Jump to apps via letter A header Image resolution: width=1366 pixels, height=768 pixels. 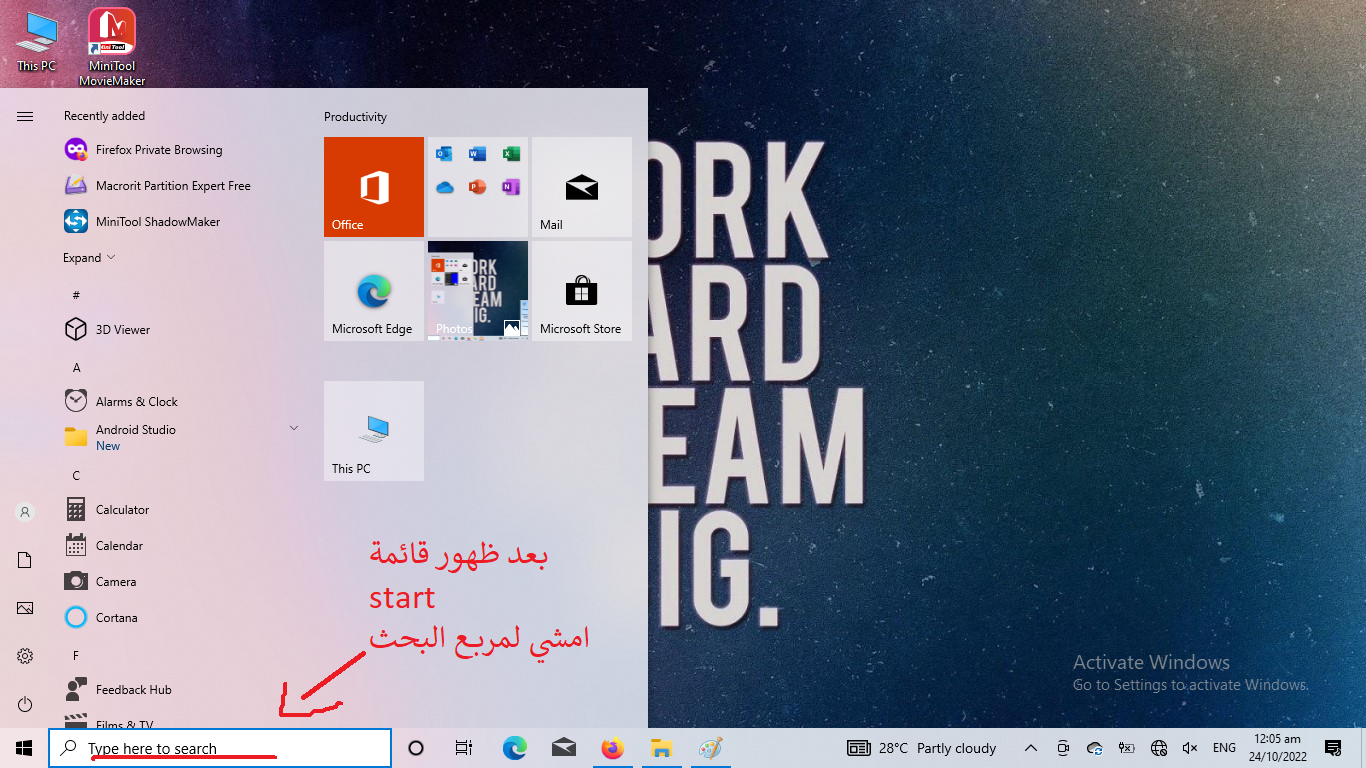(x=77, y=368)
